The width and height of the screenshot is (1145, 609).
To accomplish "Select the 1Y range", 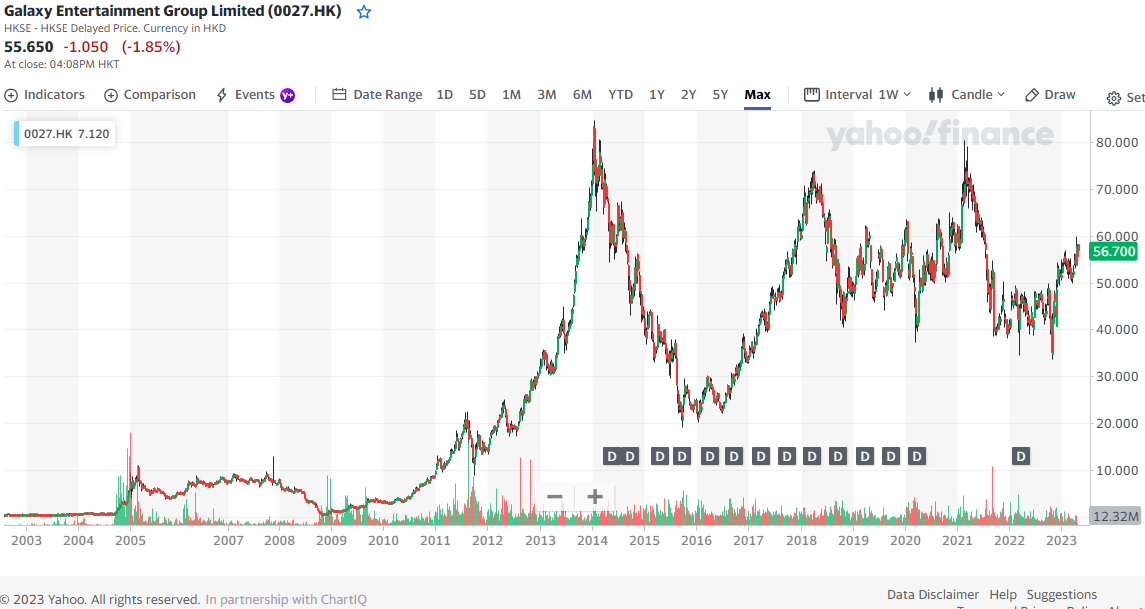I will 657,95.
